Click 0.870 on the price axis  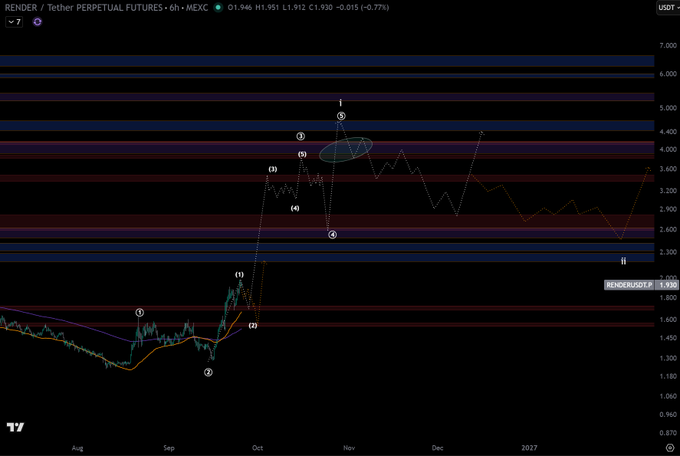668,433
